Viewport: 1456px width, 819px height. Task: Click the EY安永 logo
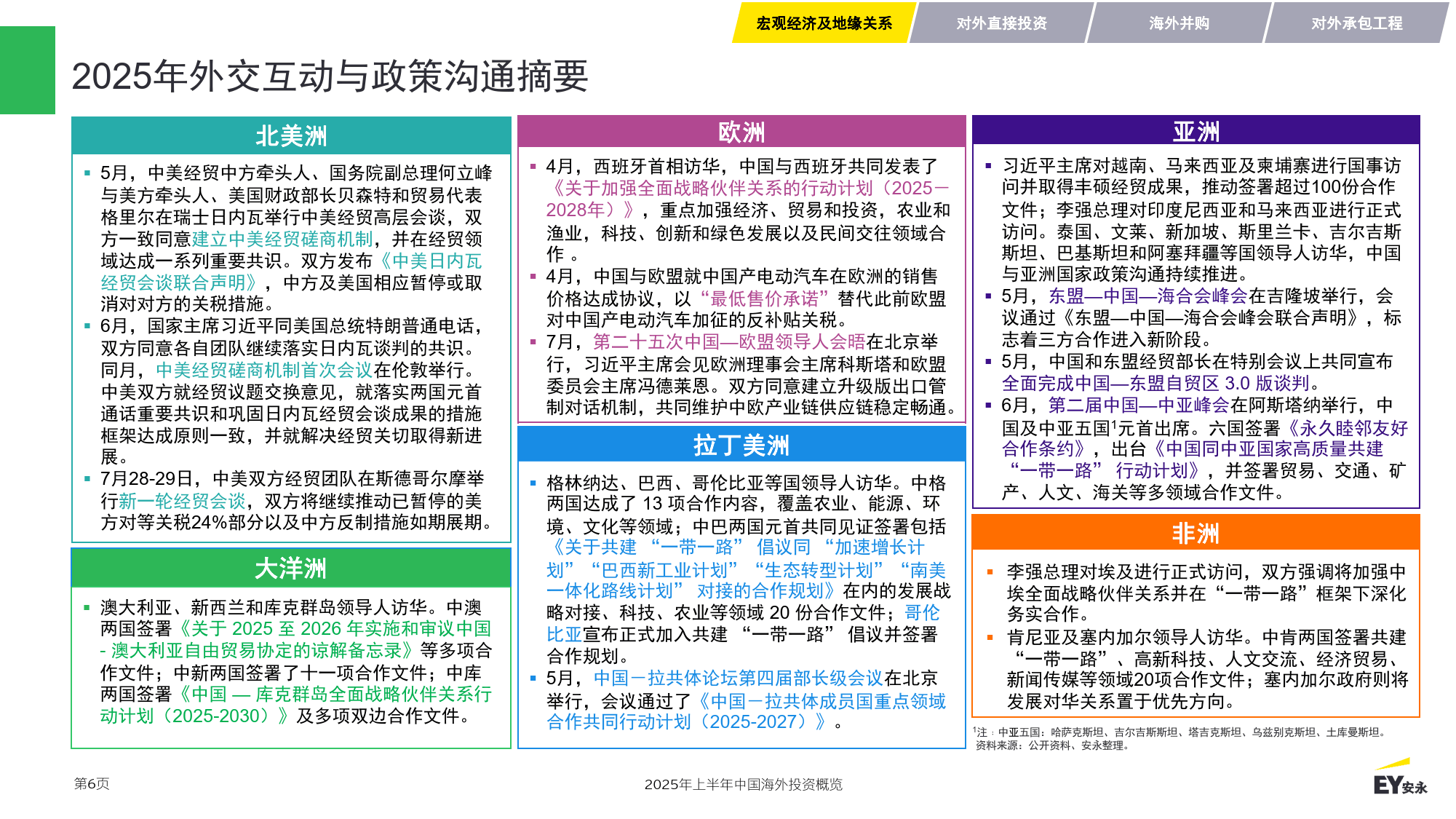pos(1401,778)
